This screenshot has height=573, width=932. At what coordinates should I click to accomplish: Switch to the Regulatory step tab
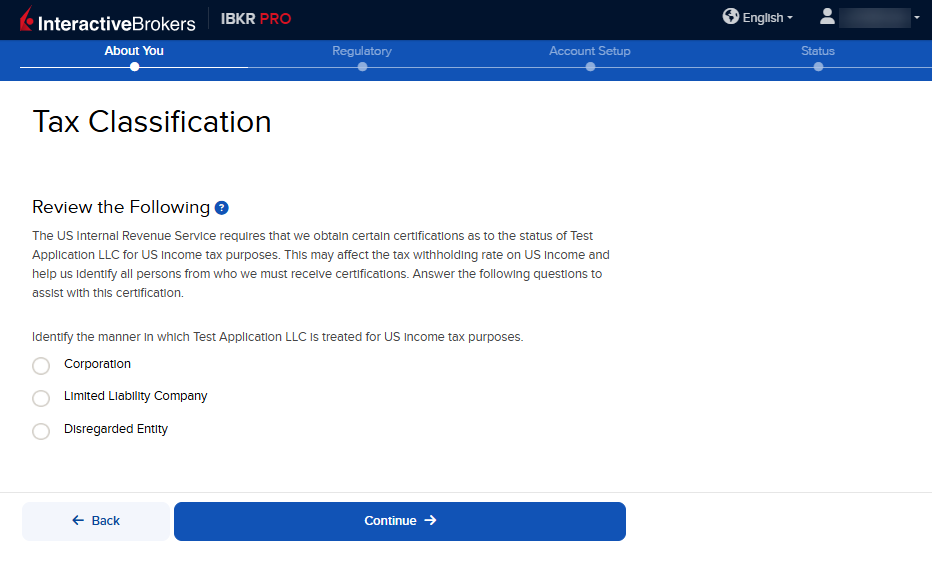point(362,51)
